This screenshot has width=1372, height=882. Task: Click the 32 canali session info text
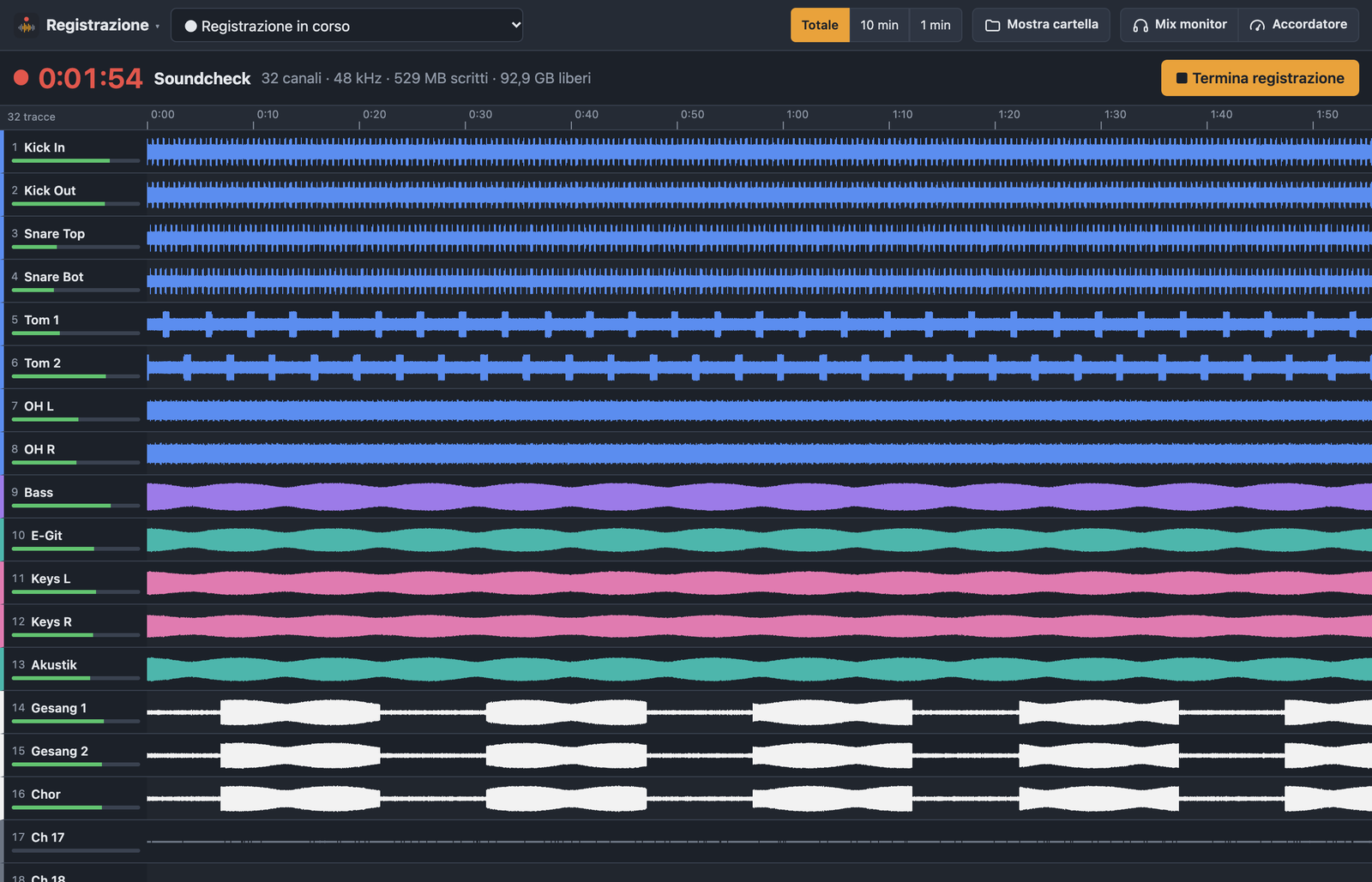[426, 78]
